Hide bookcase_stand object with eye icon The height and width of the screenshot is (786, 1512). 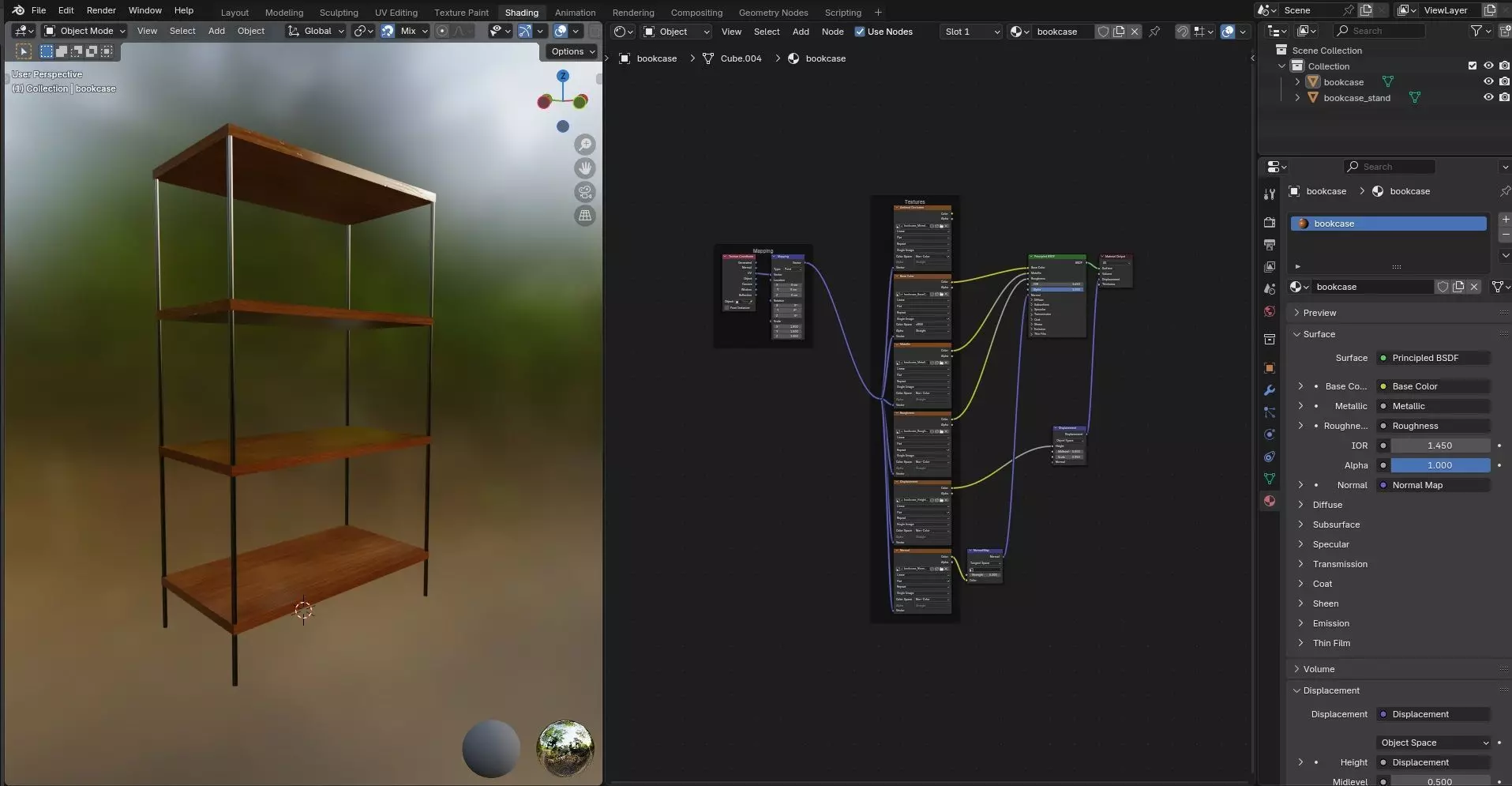click(x=1488, y=98)
